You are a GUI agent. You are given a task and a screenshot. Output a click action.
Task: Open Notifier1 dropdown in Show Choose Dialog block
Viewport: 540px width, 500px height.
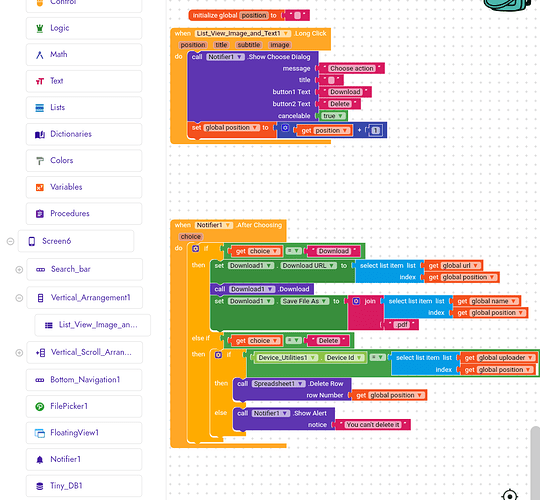tap(226, 57)
